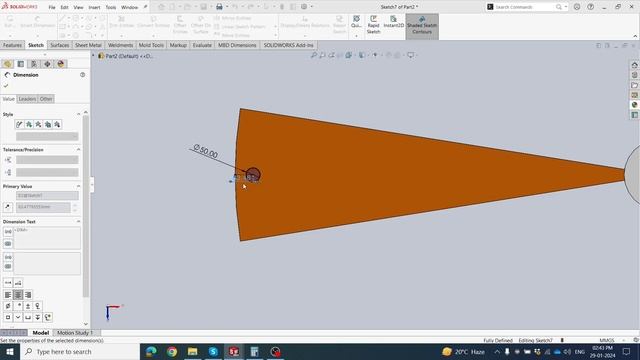The image size is (640, 360).
Task: Open Custom Properties in task pane
Action: click(634, 115)
